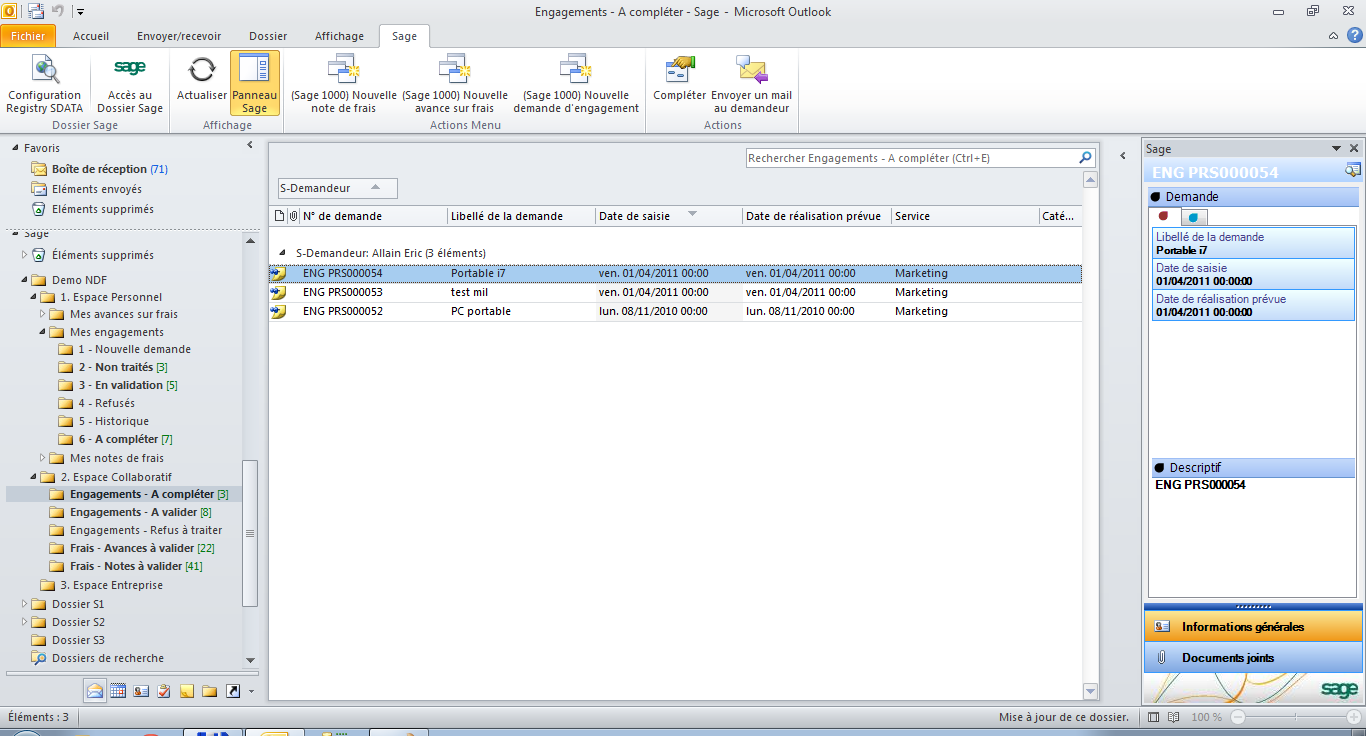1366x736 pixels.
Task: Sort by the Date de saisie column
Action: point(668,216)
